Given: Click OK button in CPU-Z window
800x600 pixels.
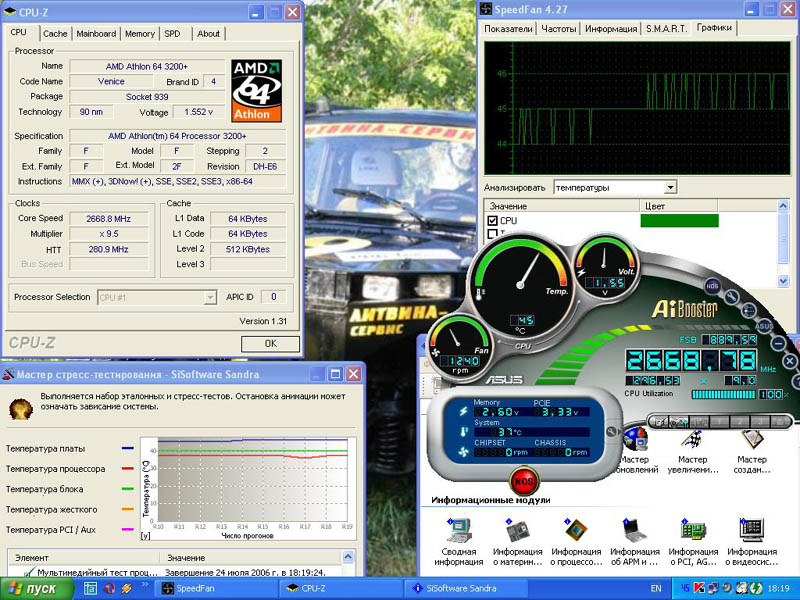Looking at the screenshot, I should (x=270, y=343).
